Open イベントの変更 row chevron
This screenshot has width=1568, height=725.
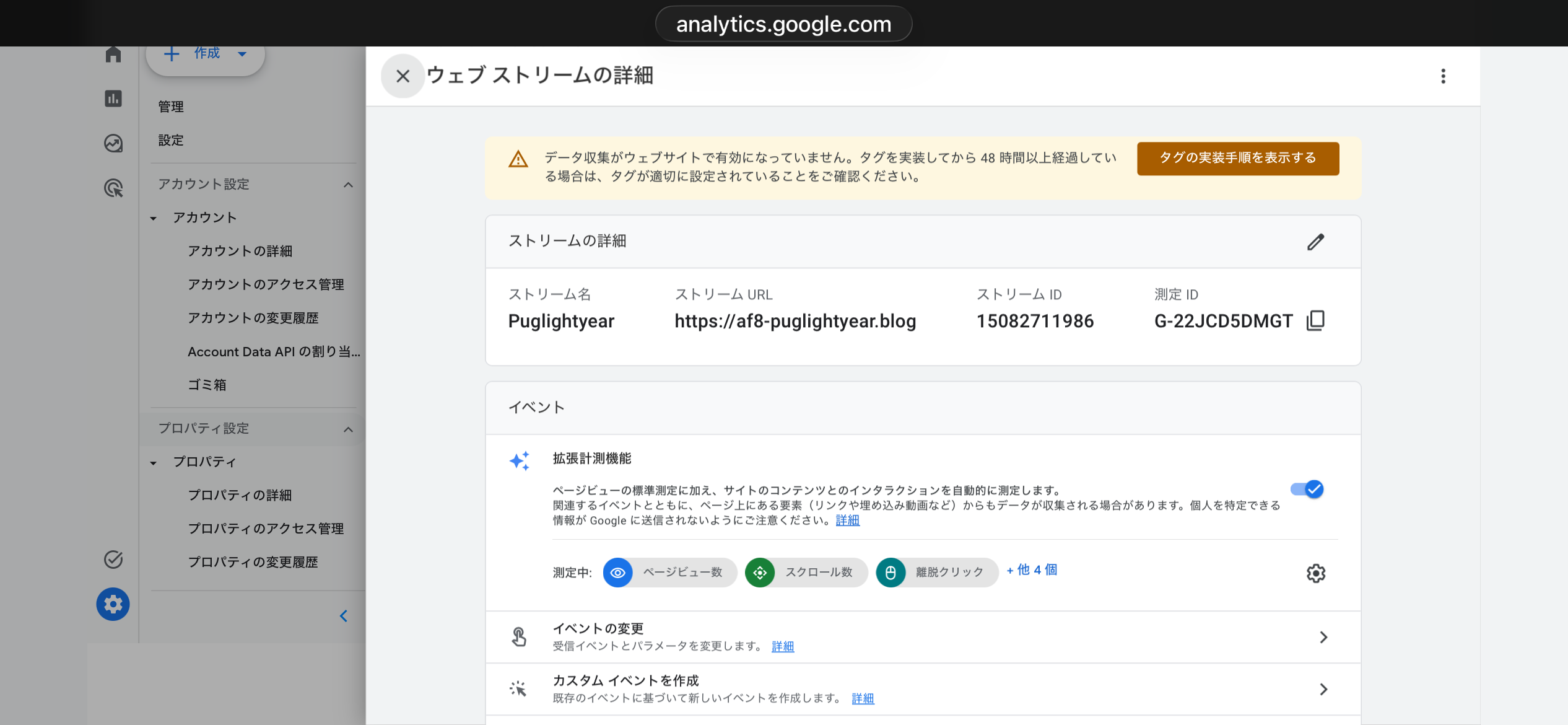coord(1323,637)
